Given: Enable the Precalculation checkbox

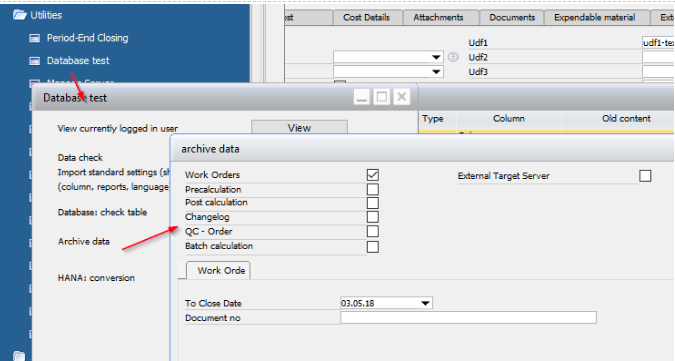Looking at the screenshot, I should point(373,189).
